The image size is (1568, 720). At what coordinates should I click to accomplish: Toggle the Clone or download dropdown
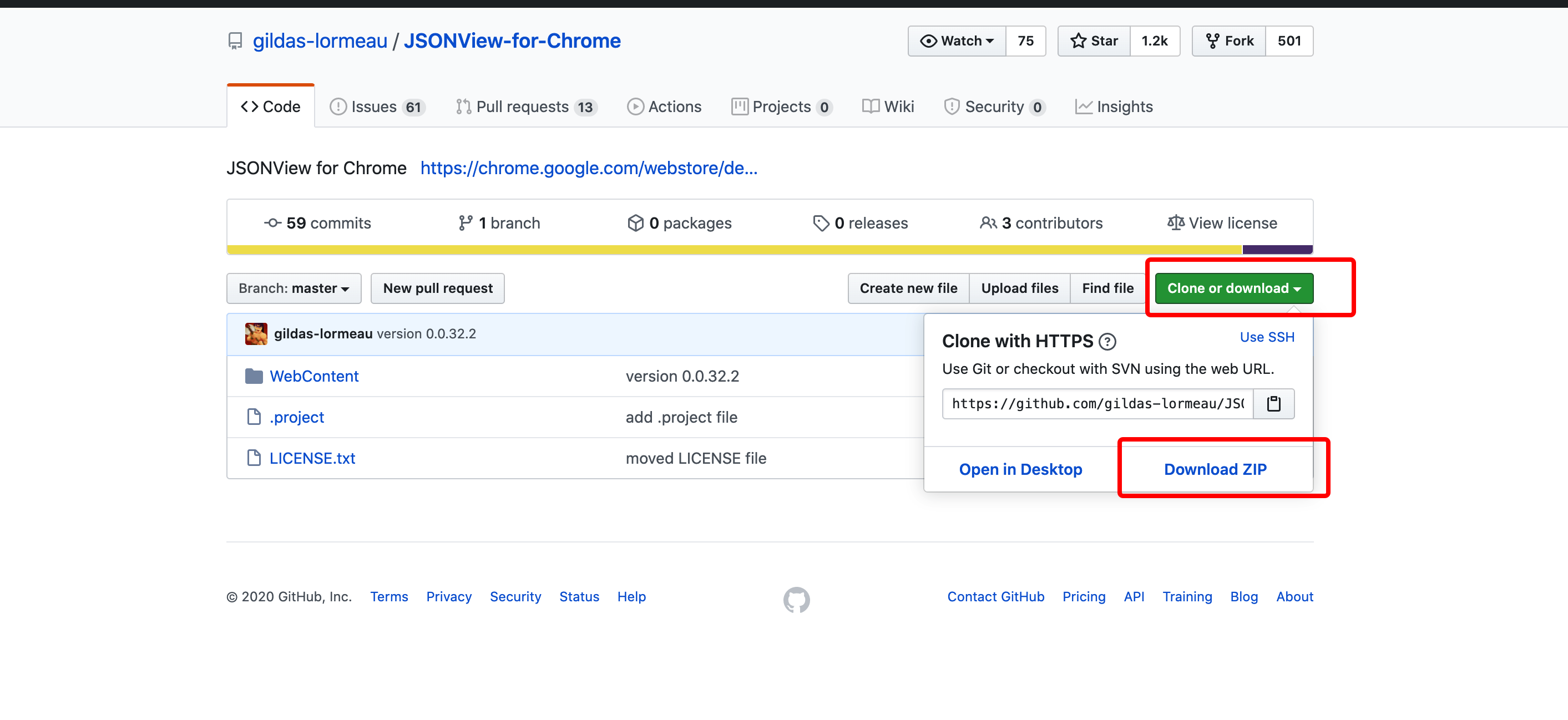(1234, 288)
